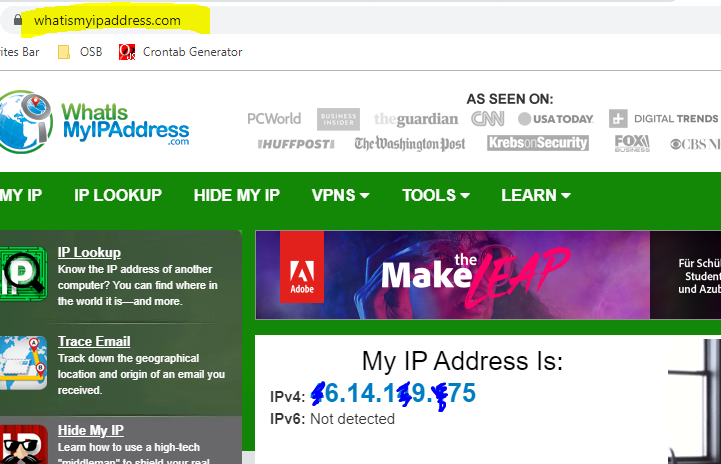Click the WhatIsMyIPAddress.com text logo
Viewport: 721px width, 464px height.
[x=125, y=123]
